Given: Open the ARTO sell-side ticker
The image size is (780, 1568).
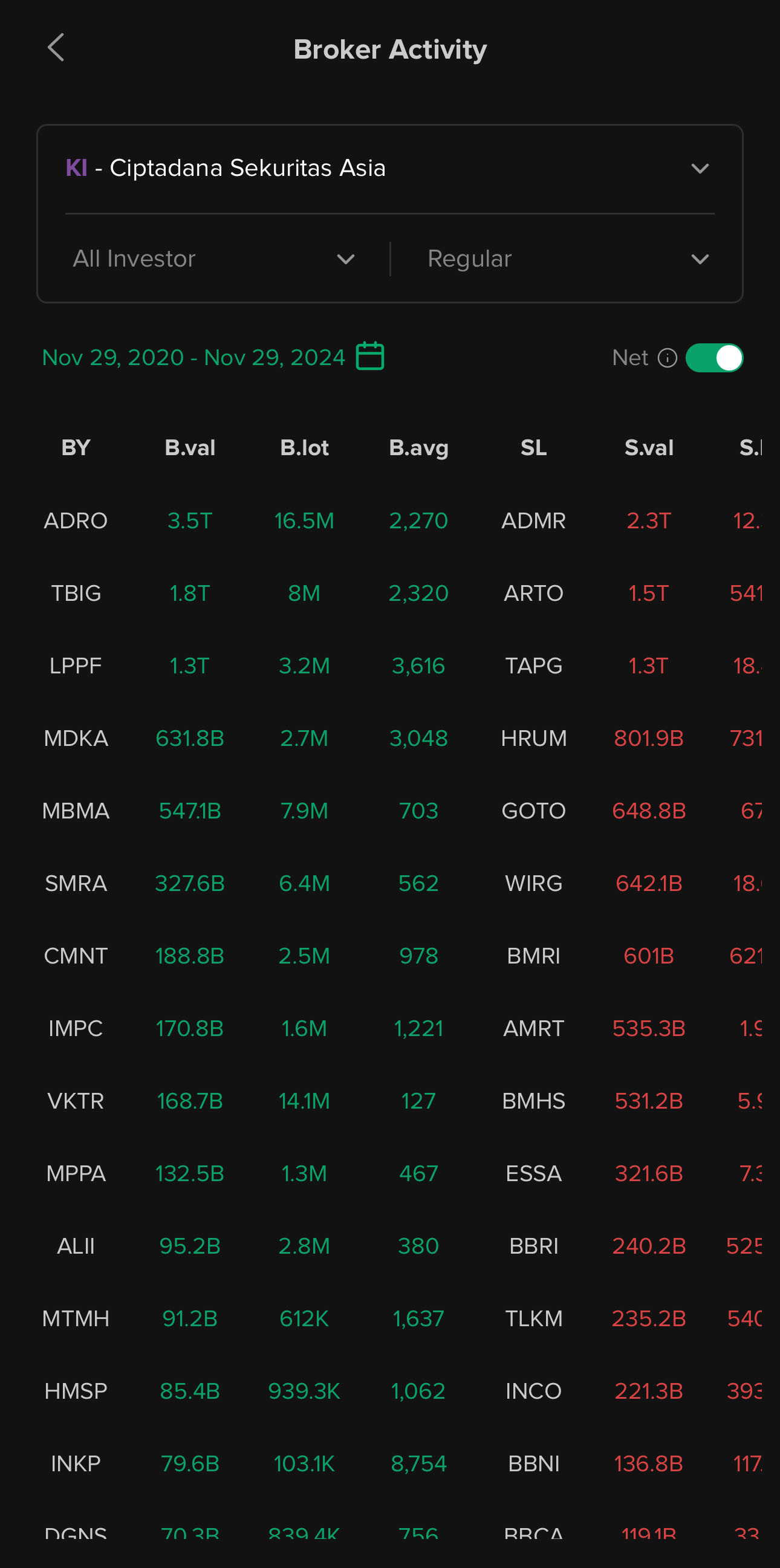Looking at the screenshot, I should (x=533, y=594).
